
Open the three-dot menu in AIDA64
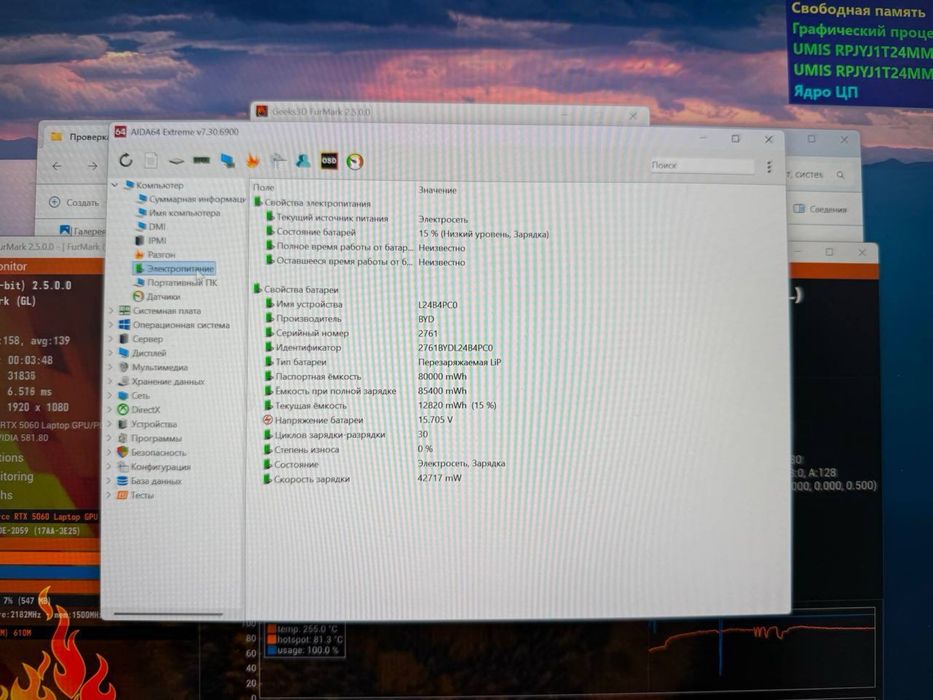click(769, 167)
